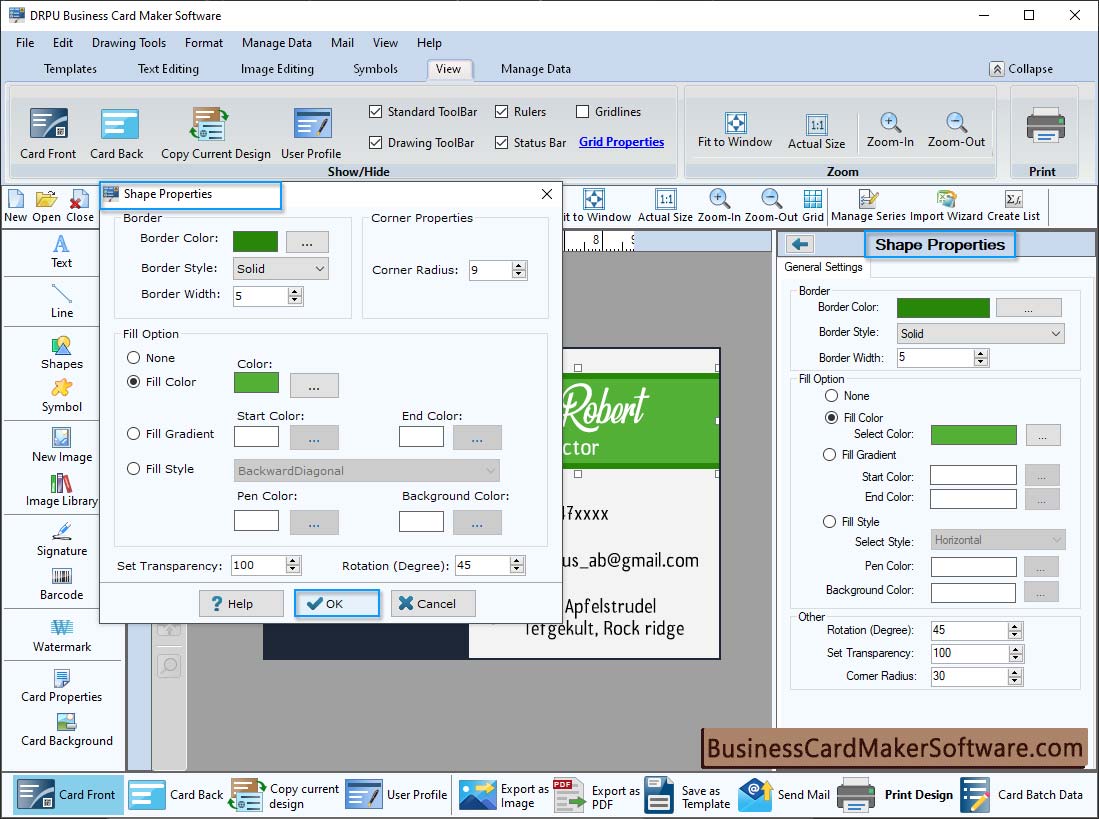Open the Image Library
The width and height of the screenshot is (1099, 819).
62,490
